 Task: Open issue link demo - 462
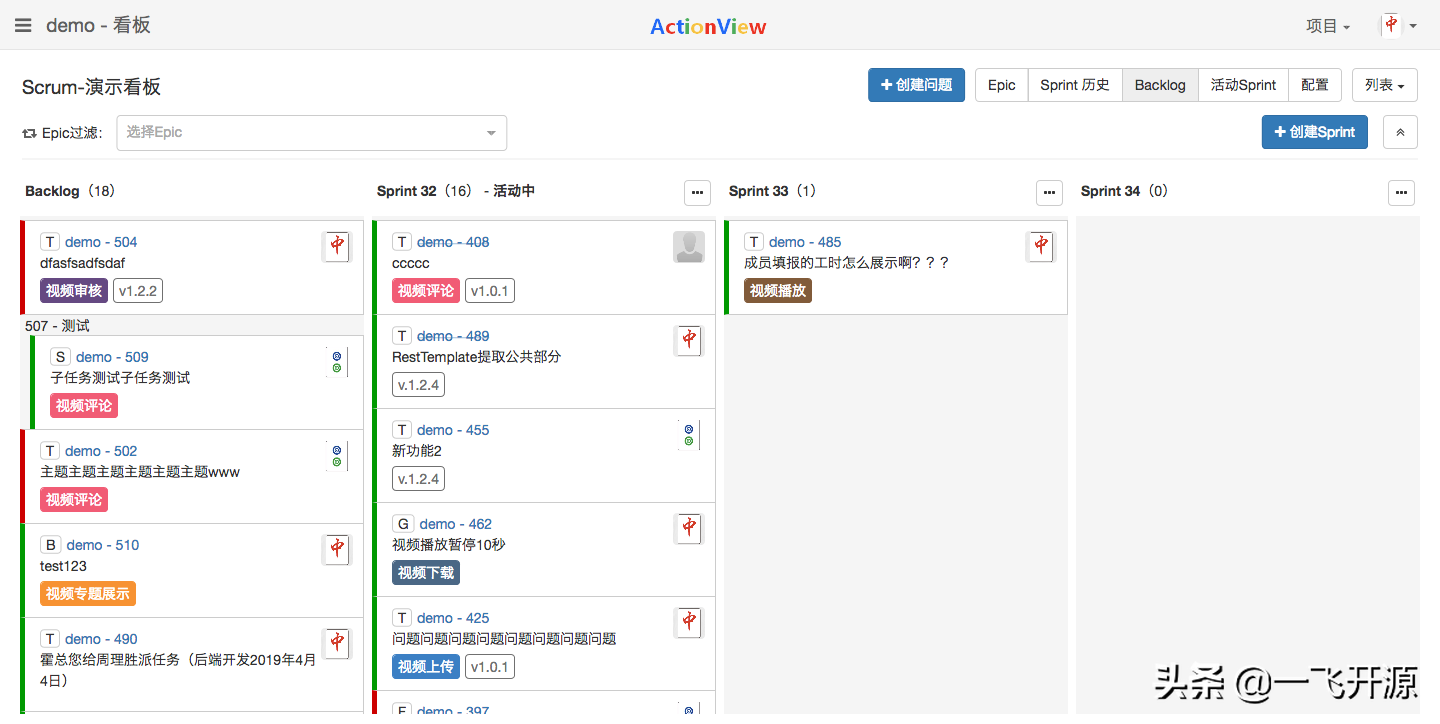(455, 524)
